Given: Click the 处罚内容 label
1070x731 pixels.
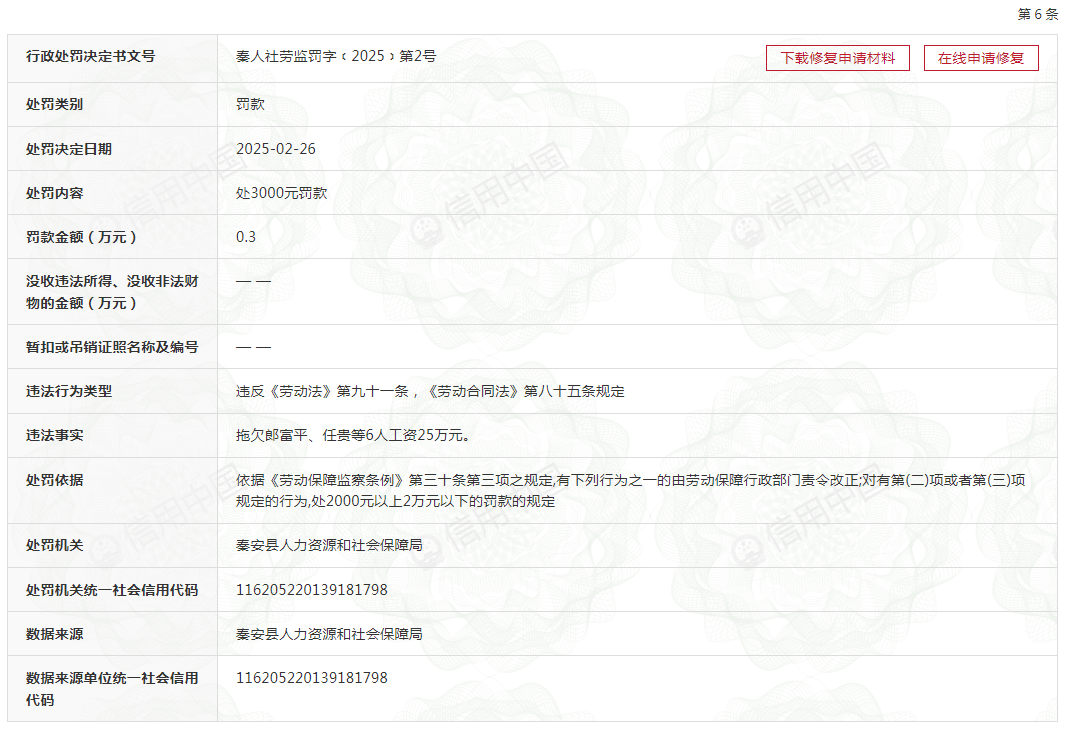Looking at the screenshot, I should (x=55, y=193).
